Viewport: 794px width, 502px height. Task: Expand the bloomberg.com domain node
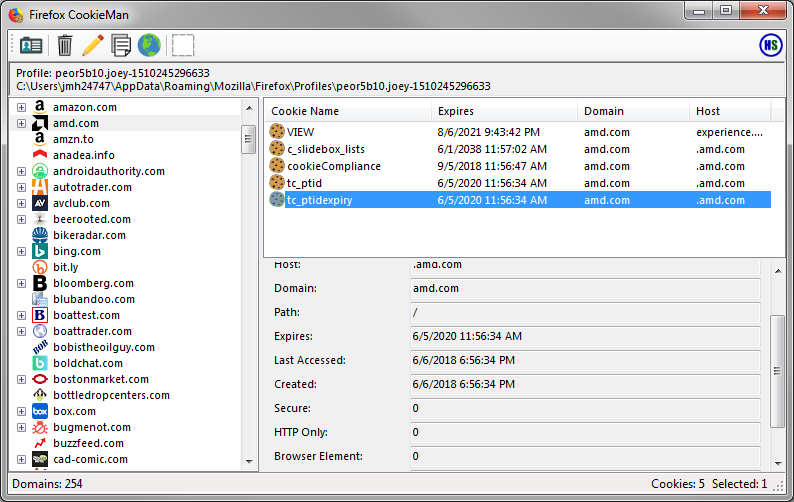[x=21, y=283]
